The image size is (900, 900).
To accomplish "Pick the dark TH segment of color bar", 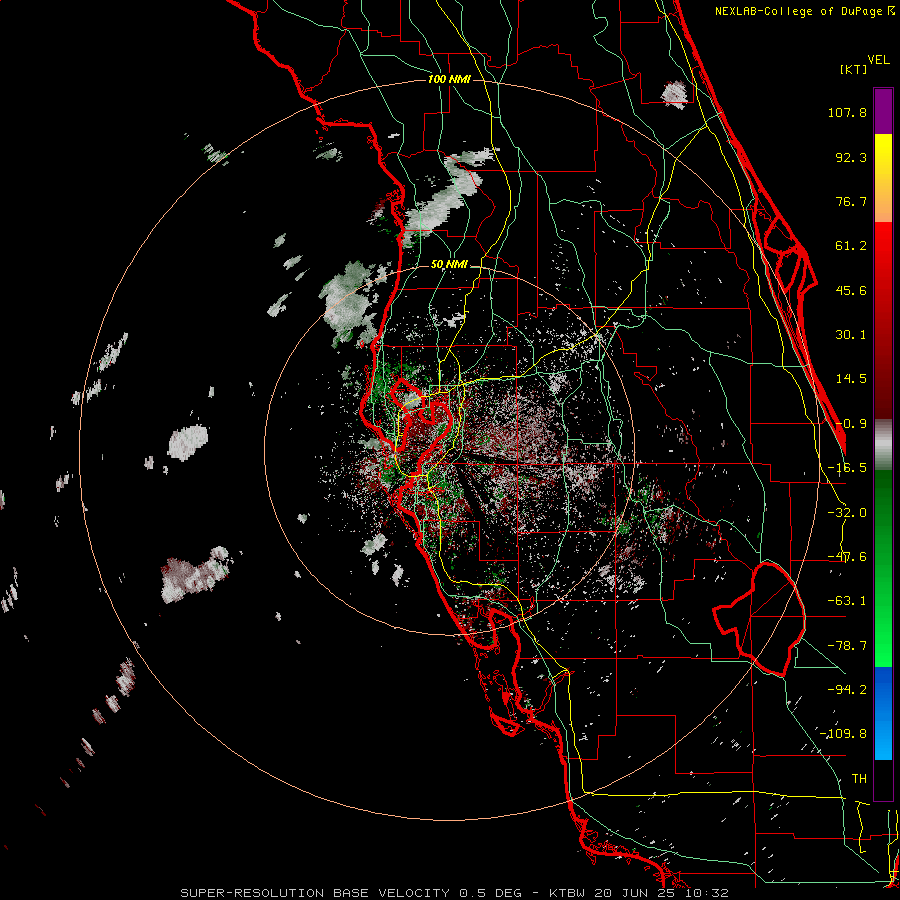I will (x=883, y=779).
